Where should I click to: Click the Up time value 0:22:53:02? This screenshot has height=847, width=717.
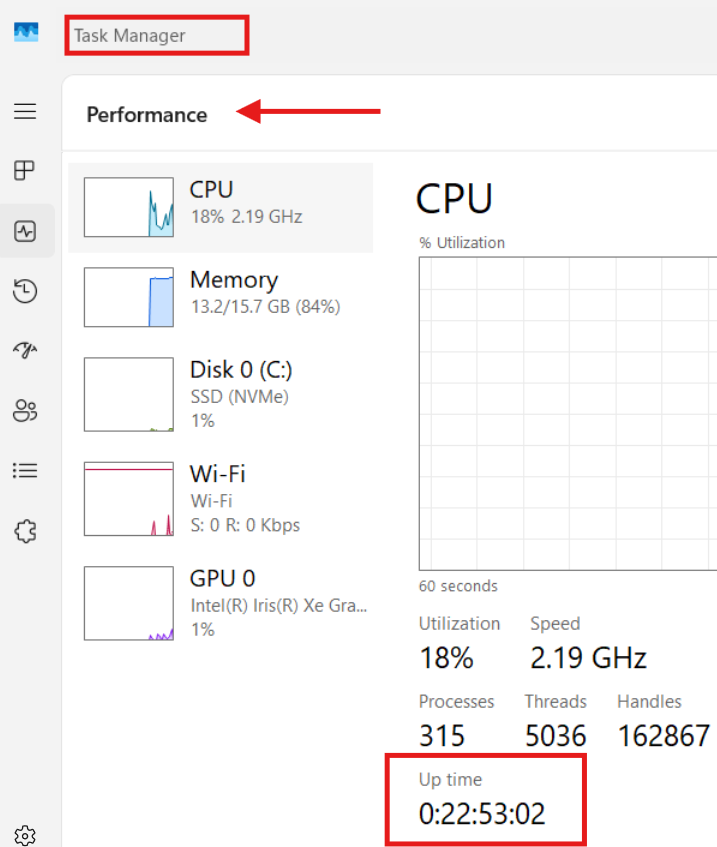pos(482,814)
